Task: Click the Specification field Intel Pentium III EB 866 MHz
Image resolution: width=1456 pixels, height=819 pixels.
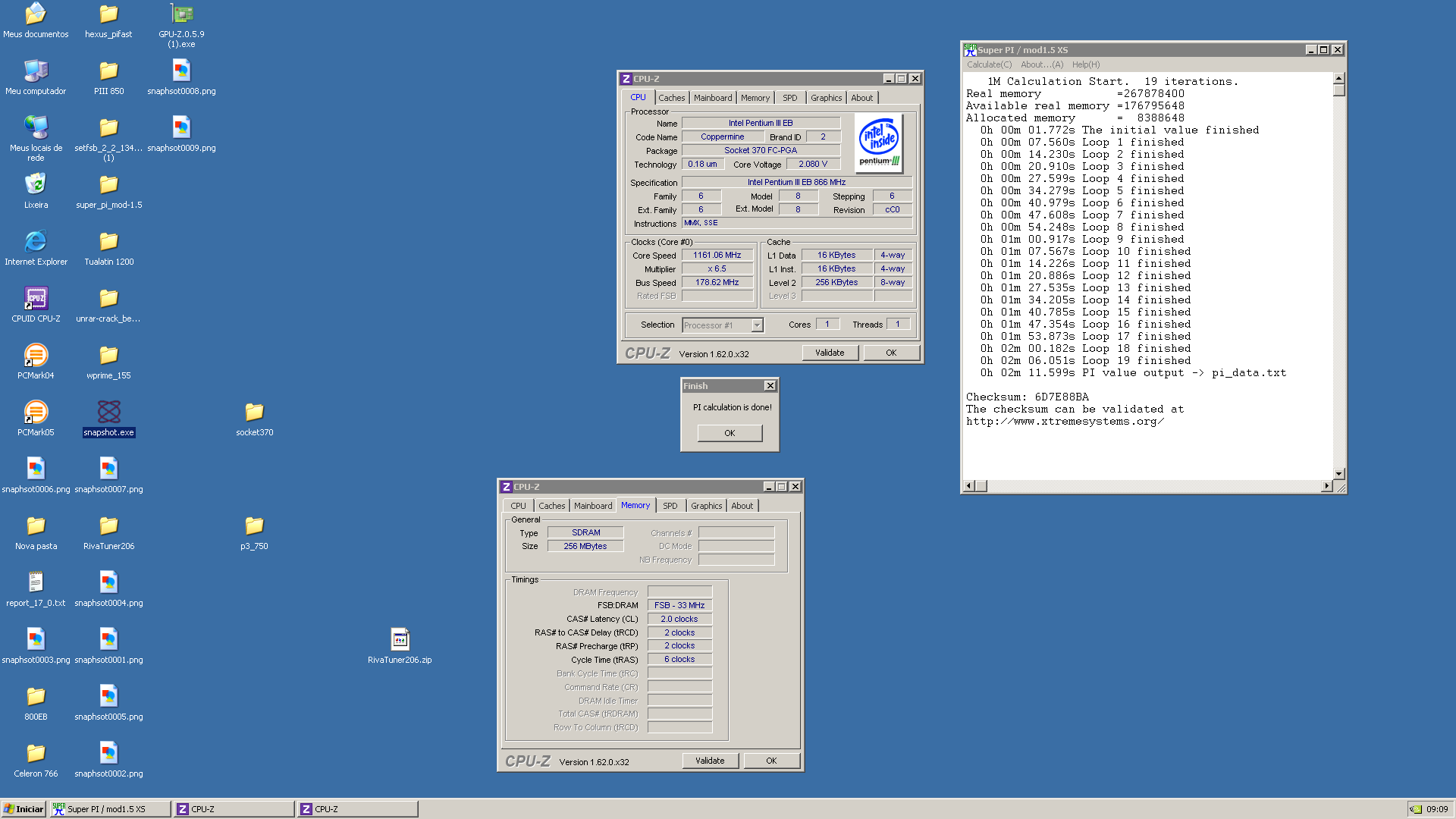Action: tap(796, 183)
